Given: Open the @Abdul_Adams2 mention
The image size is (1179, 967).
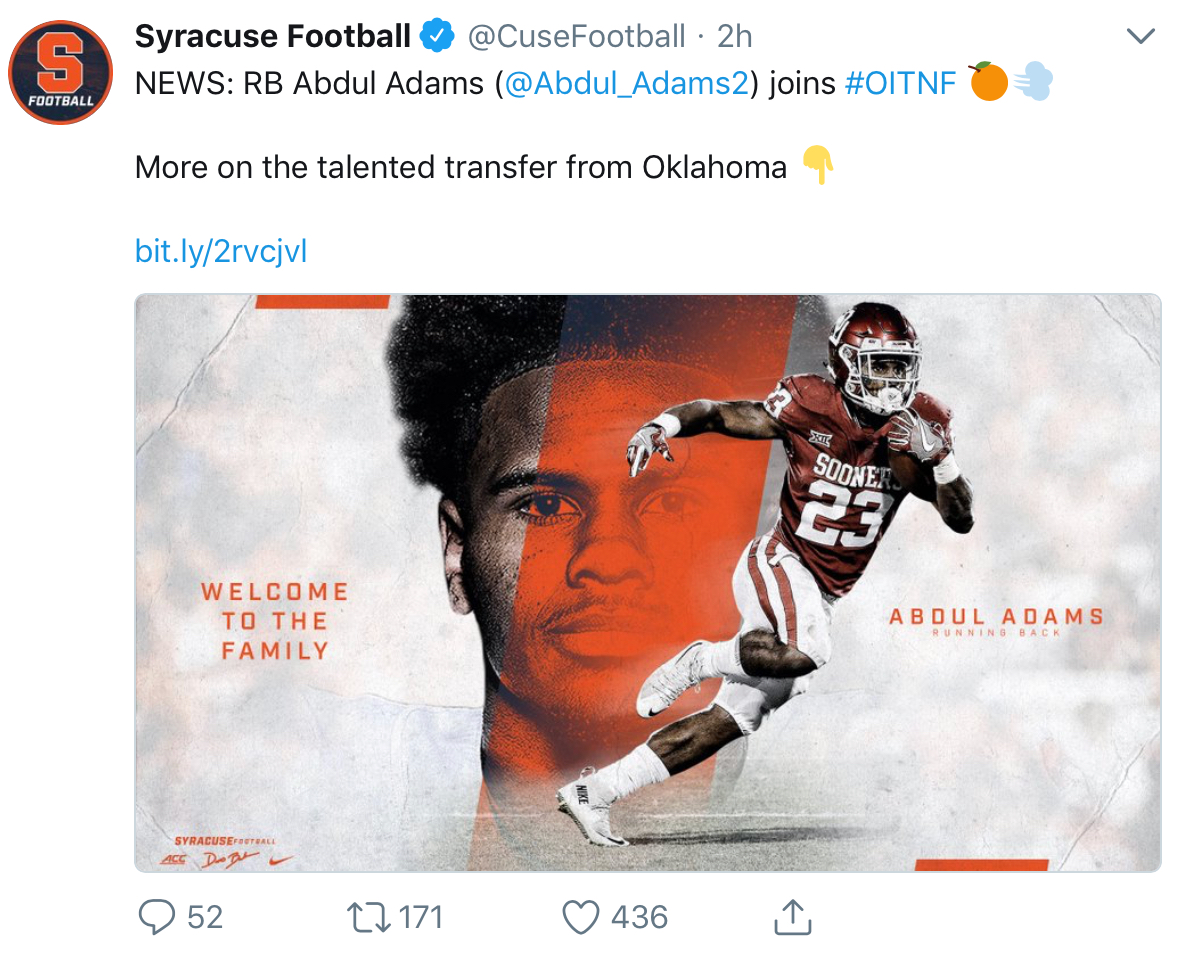Looking at the screenshot, I should [x=626, y=83].
